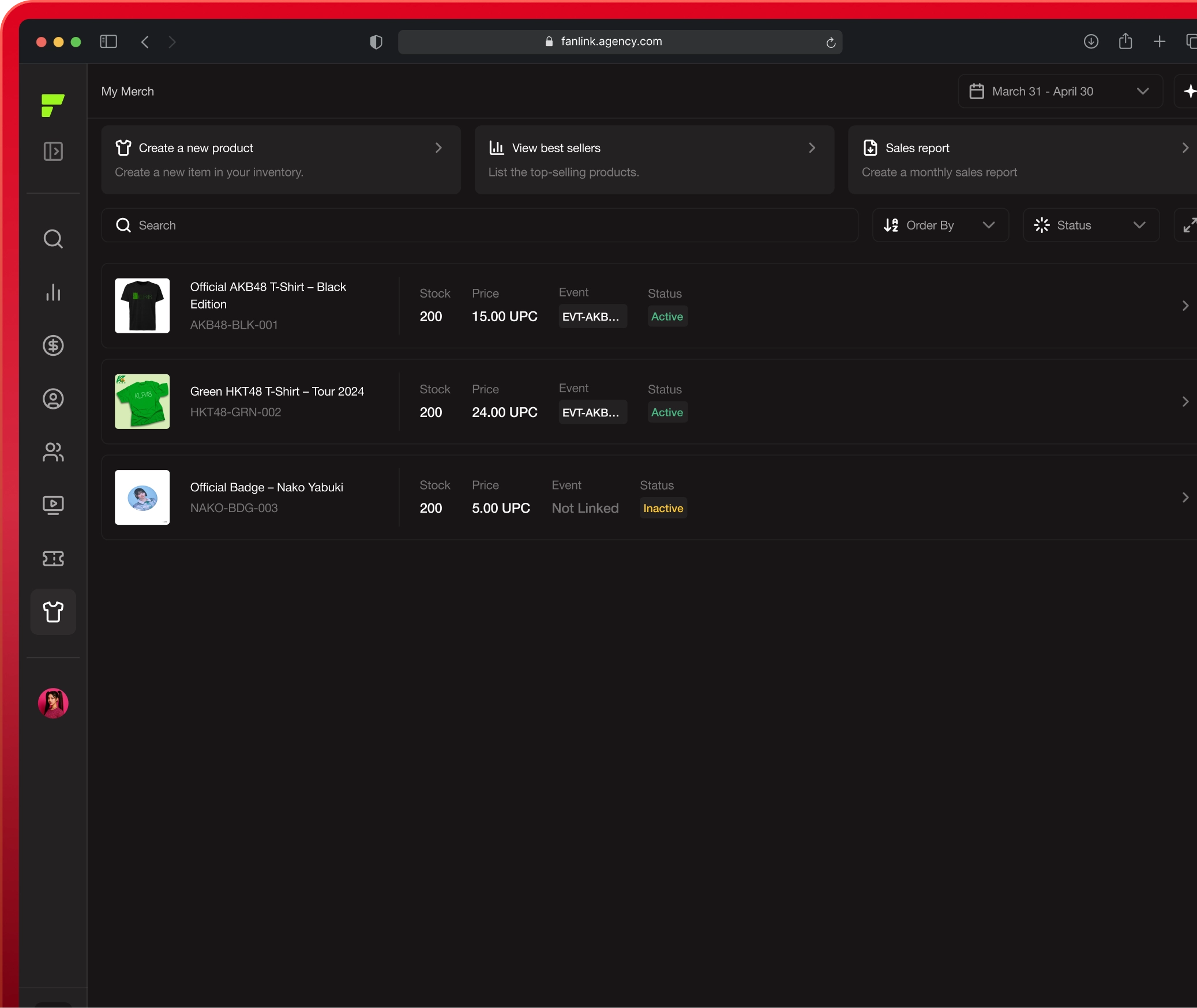Viewport: 1197px width, 1008px height.
Task: Expand the HKT48 T-Shirt row chevron
Action: tap(1185, 401)
